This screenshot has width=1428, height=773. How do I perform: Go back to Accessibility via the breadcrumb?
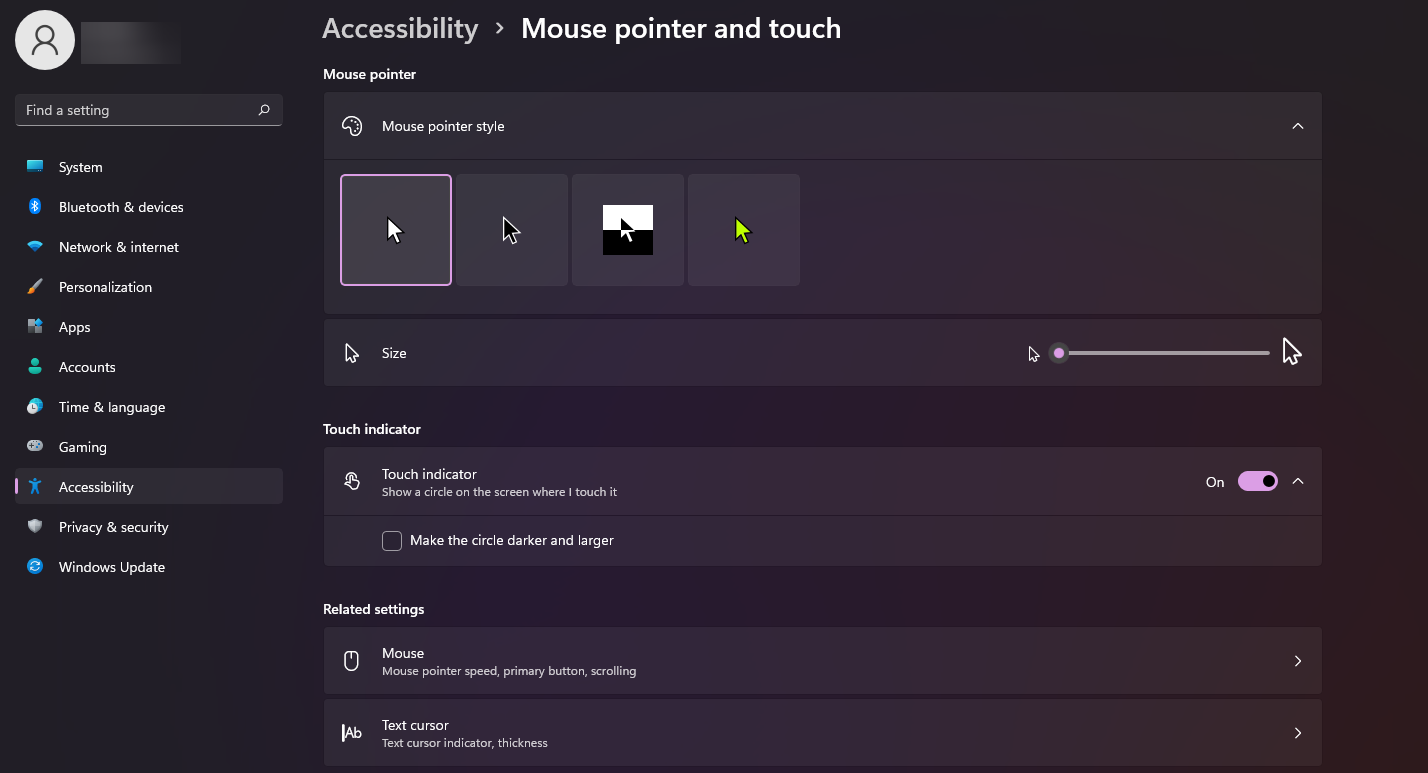pyautogui.click(x=400, y=29)
